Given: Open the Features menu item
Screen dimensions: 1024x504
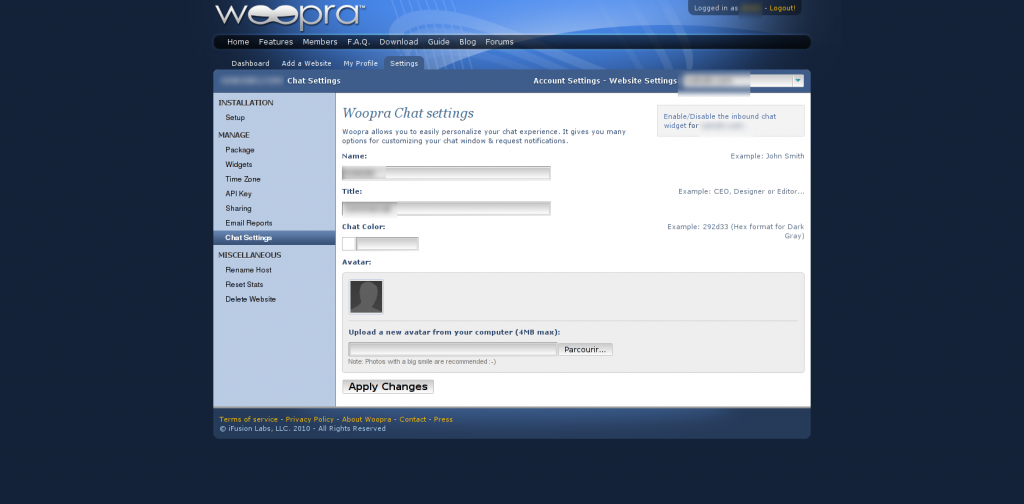Looking at the screenshot, I should (276, 42).
